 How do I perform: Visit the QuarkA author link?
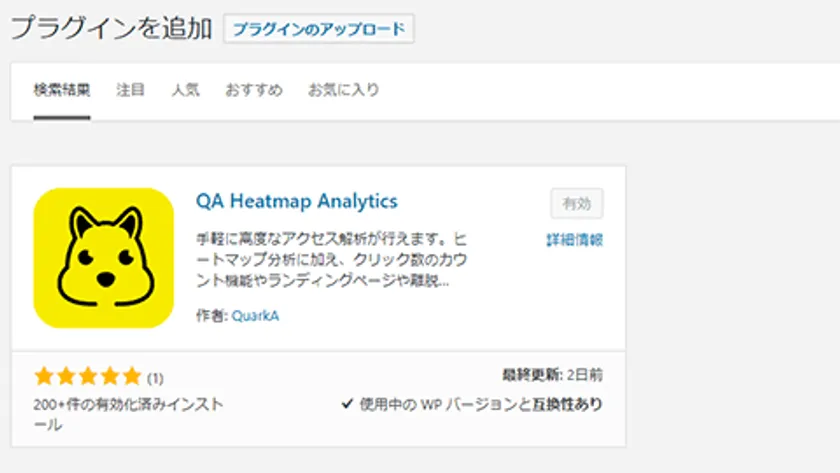click(257, 315)
